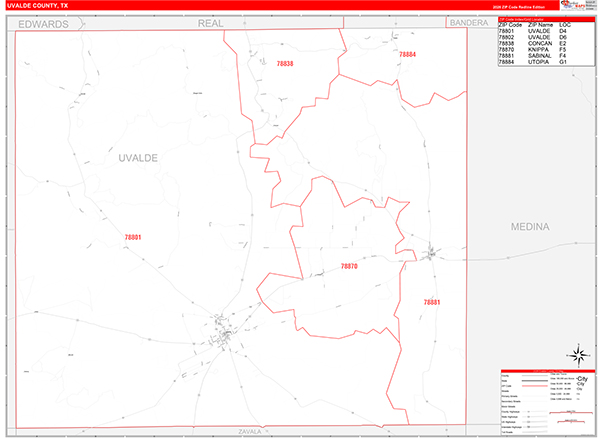Click the 'LOC' column header
This screenshot has height=438, width=600.
point(565,25)
